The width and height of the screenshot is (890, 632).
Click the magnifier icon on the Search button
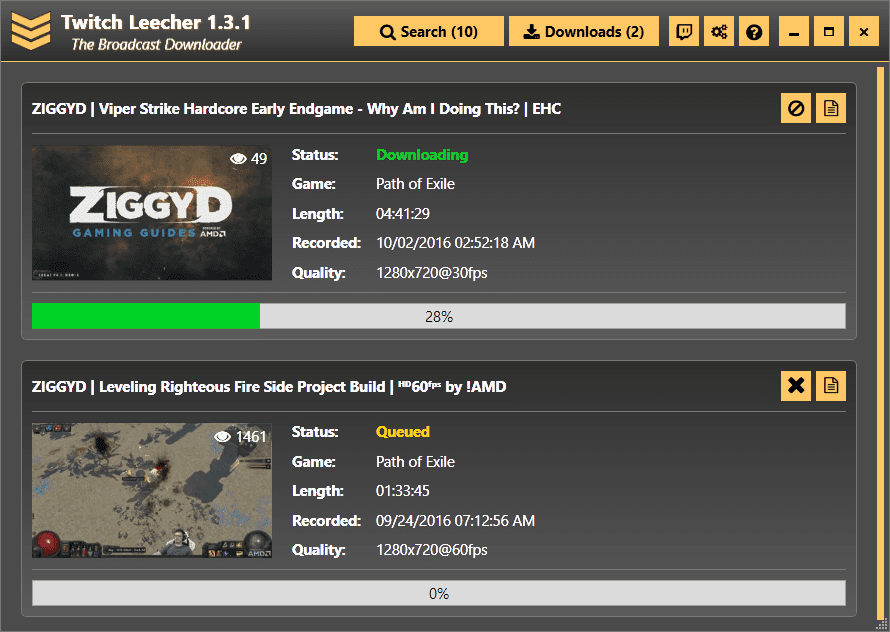click(x=388, y=31)
